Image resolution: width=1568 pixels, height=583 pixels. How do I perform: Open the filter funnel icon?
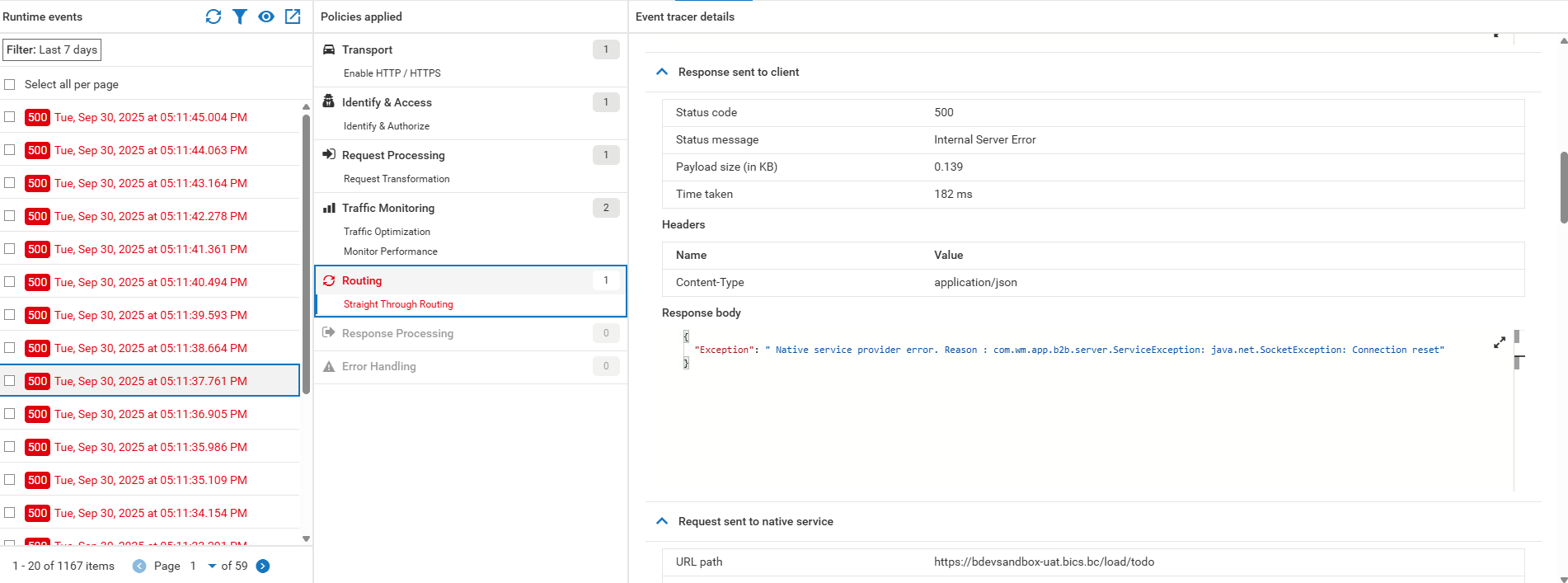point(240,16)
